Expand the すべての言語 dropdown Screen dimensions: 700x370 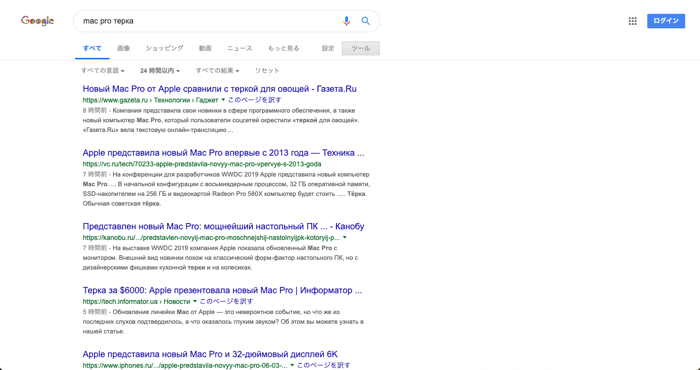103,71
